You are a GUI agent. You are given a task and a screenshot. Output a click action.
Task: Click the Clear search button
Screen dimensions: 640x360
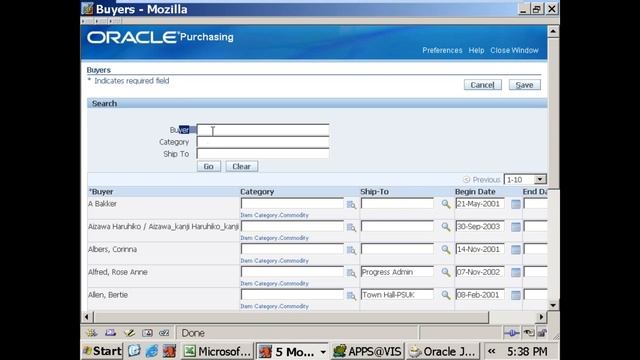pyautogui.click(x=241, y=167)
